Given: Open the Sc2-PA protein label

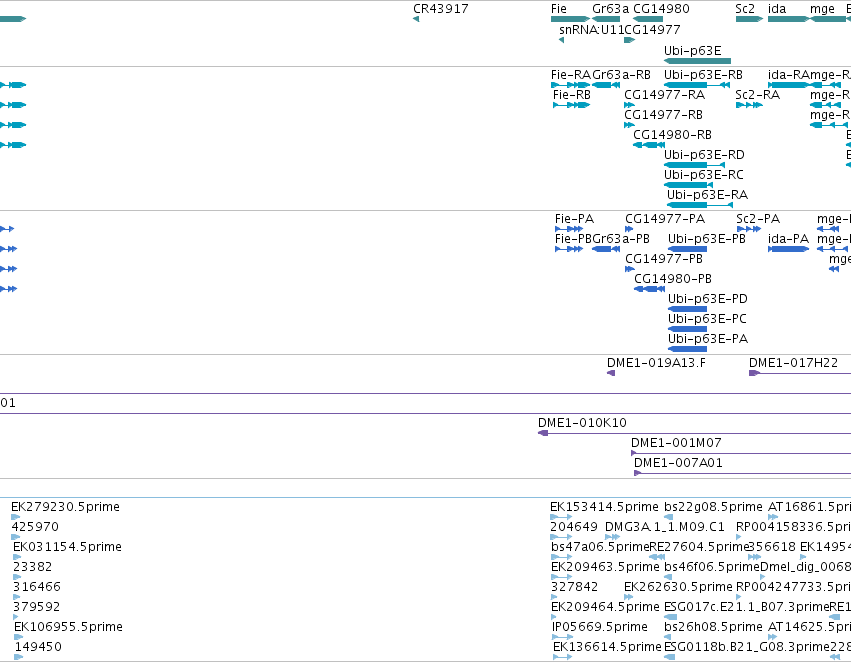Looking at the screenshot, I should (758, 219).
